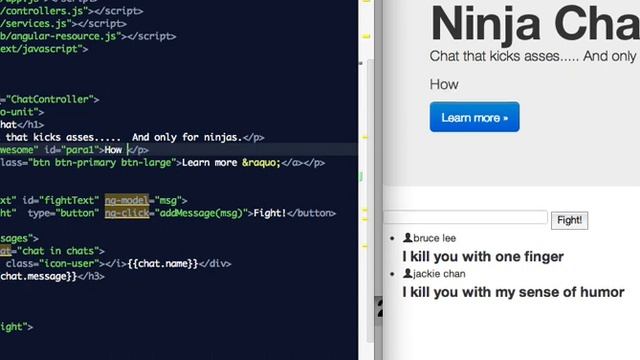Viewport: 640px width, 360px height.
Task: Click the editor's vertical scrollbar
Action: [370, 200]
